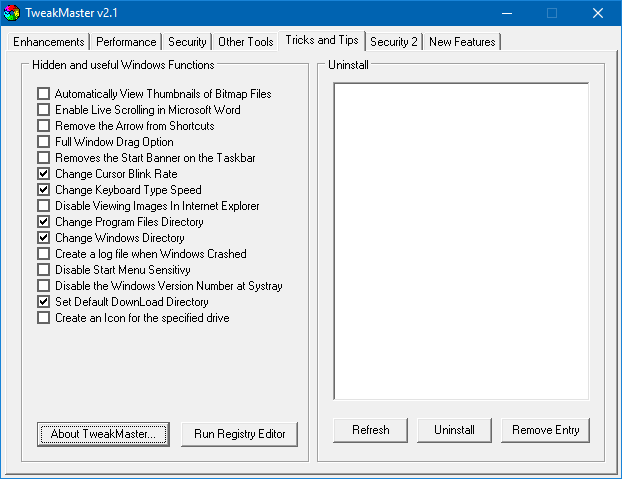Viewport: 622px width, 479px height.
Task: Enable Automatically View Thumbnails of Bitmap Files
Action: click(44, 94)
